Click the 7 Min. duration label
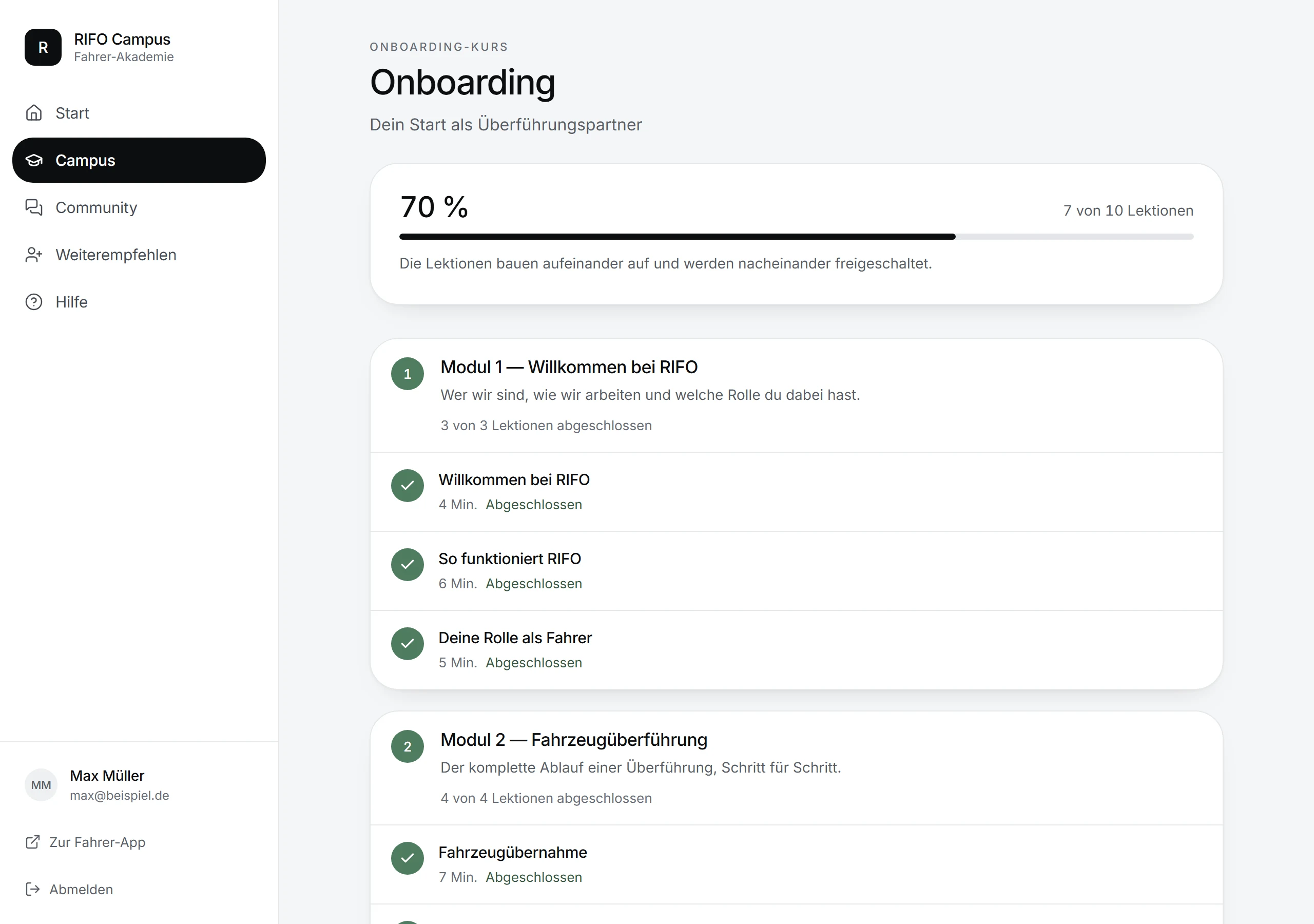This screenshot has width=1314, height=924. [x=458, y=877]
